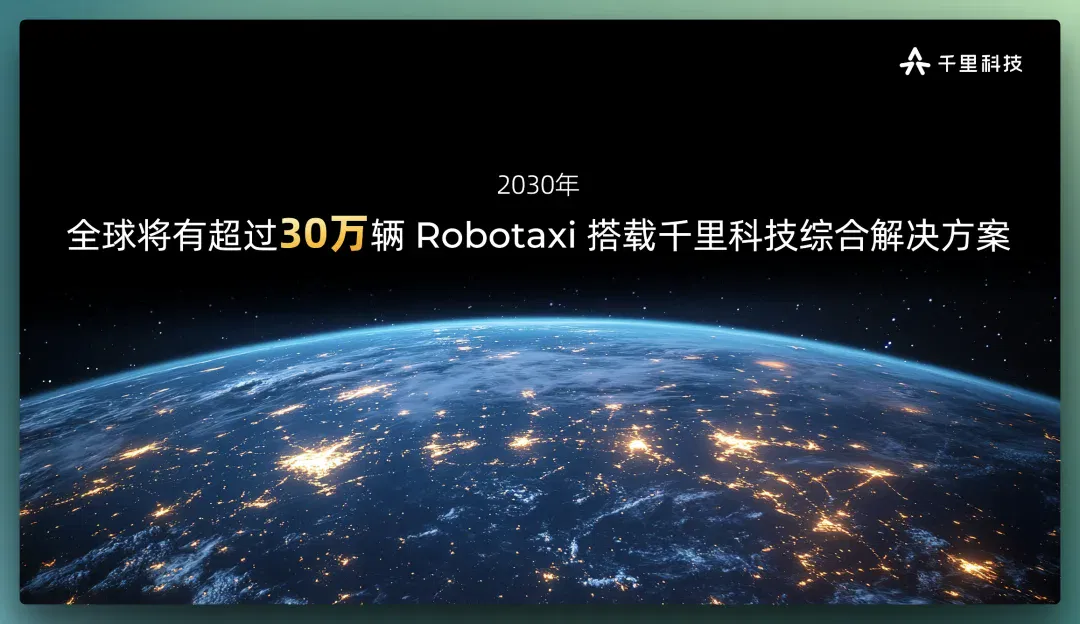Click the highlighted 30万 figure
1080x624 pixels.
322,235
